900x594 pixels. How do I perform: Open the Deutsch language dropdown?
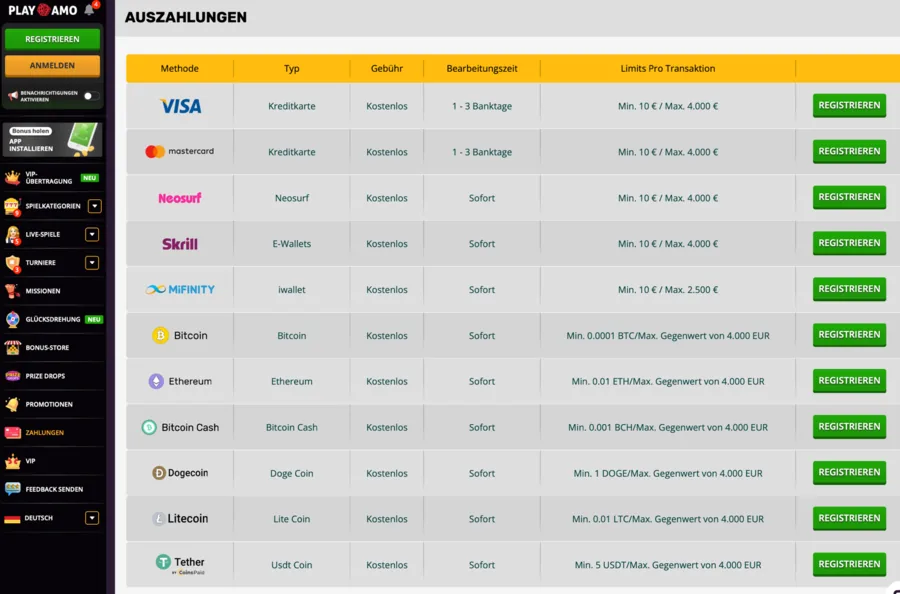pos(92,518)
